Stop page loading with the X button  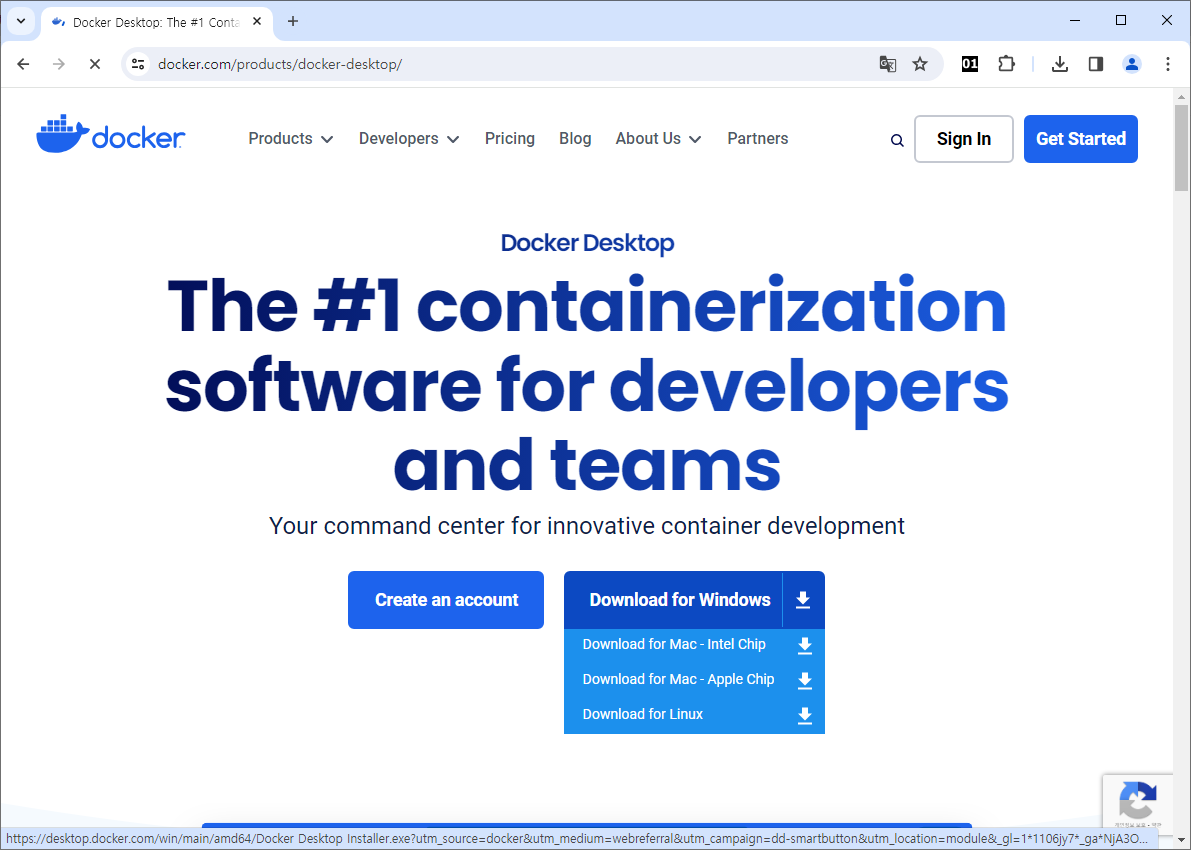click(94, 64)
